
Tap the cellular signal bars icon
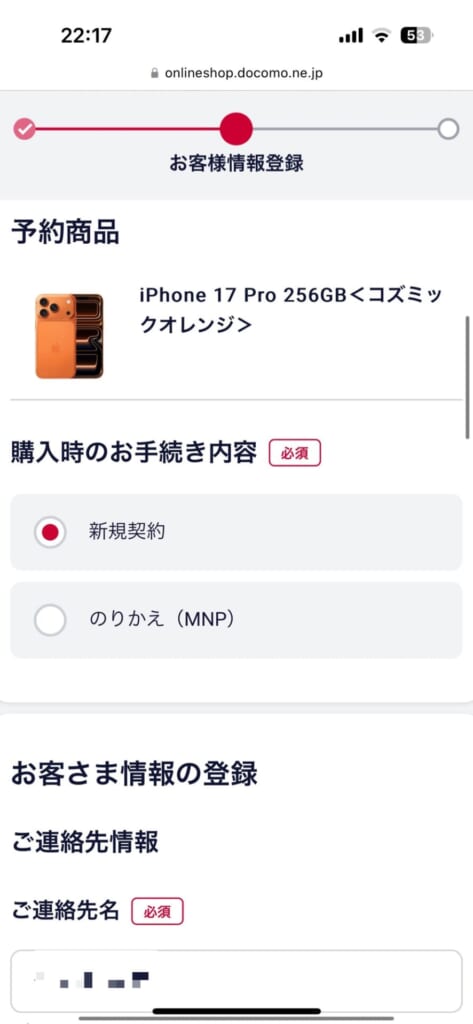point(351,36)
